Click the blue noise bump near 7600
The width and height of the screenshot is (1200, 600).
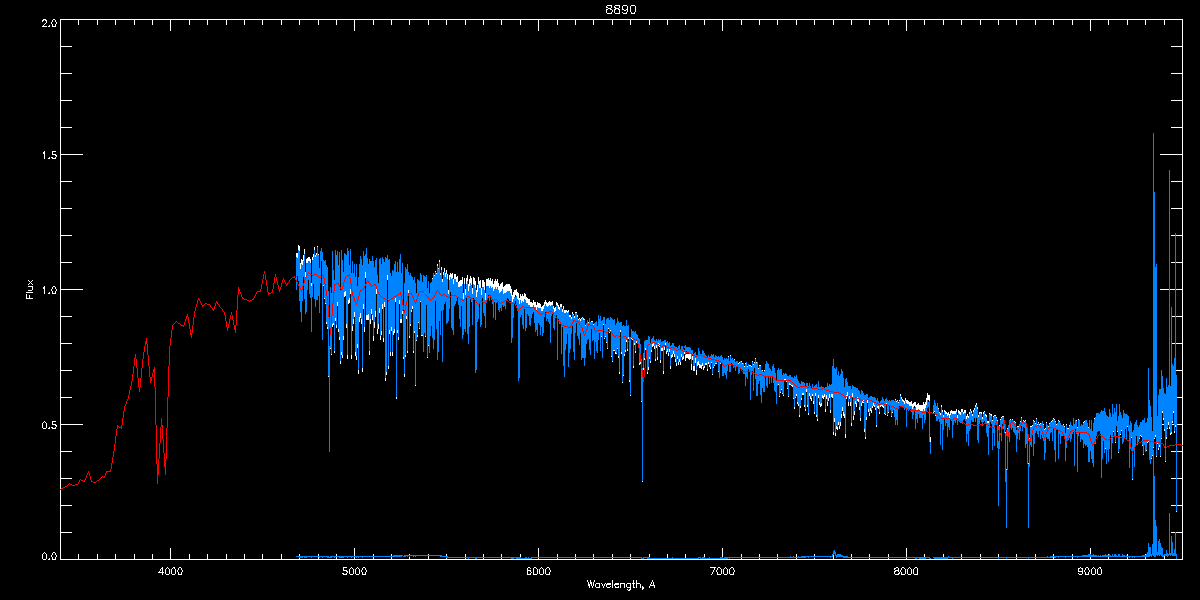point(836,385)
